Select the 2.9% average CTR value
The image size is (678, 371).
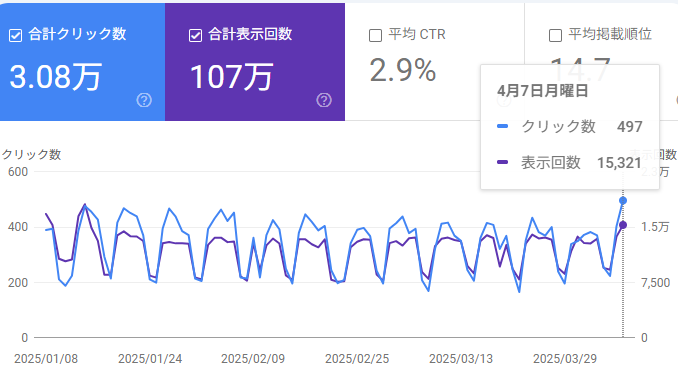[403, 70]
